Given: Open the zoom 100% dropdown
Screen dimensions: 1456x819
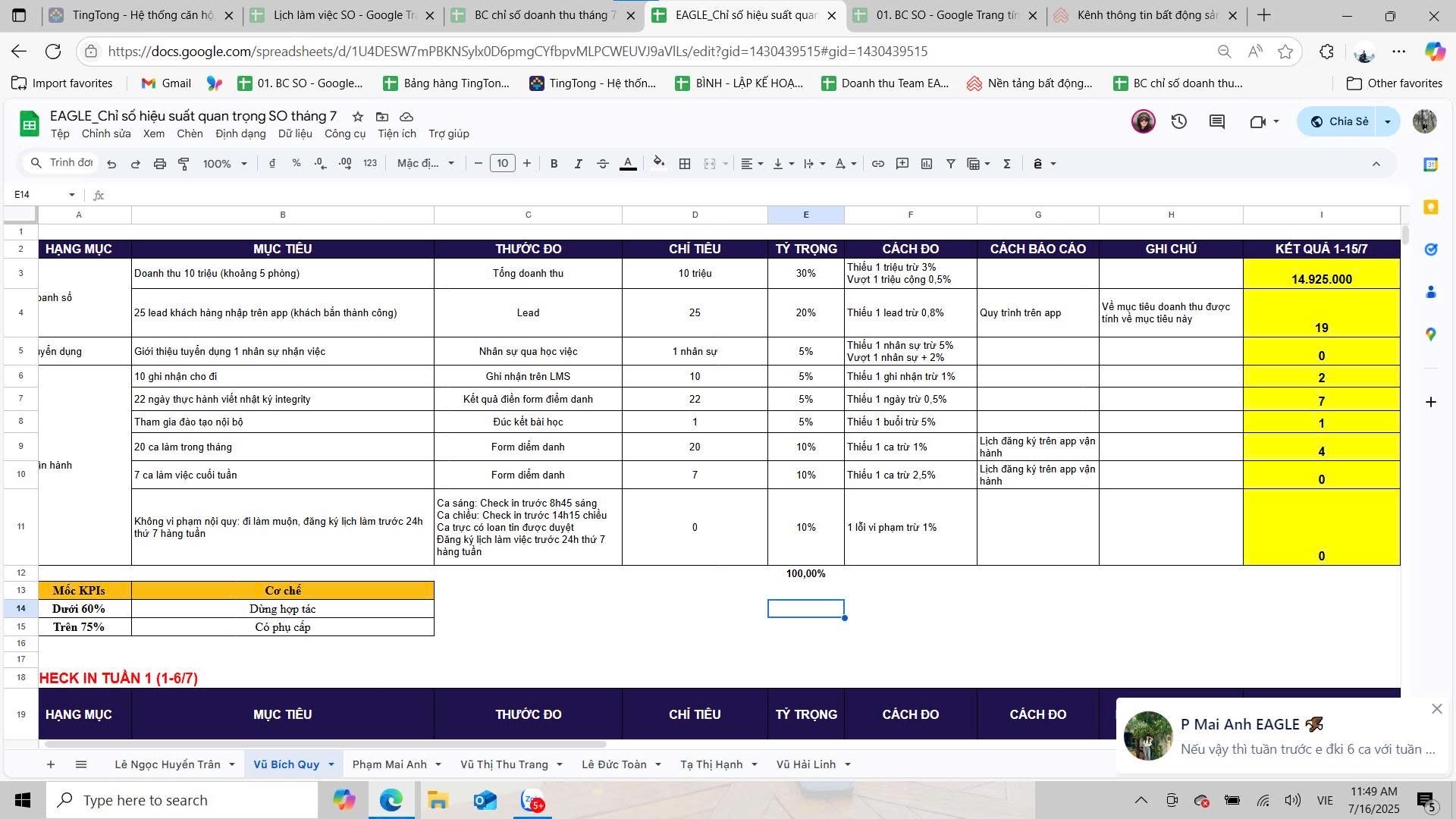Looking at the screenshot, I should 224,164.
